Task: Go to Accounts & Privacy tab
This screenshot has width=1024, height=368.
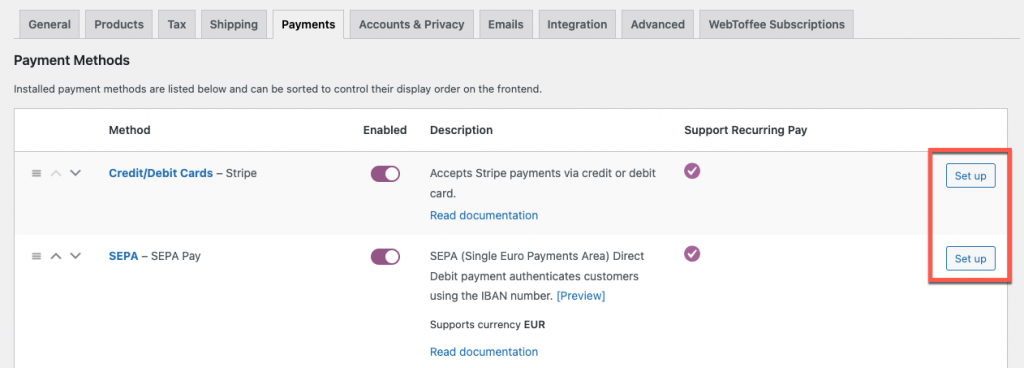Action: (411, 24)
